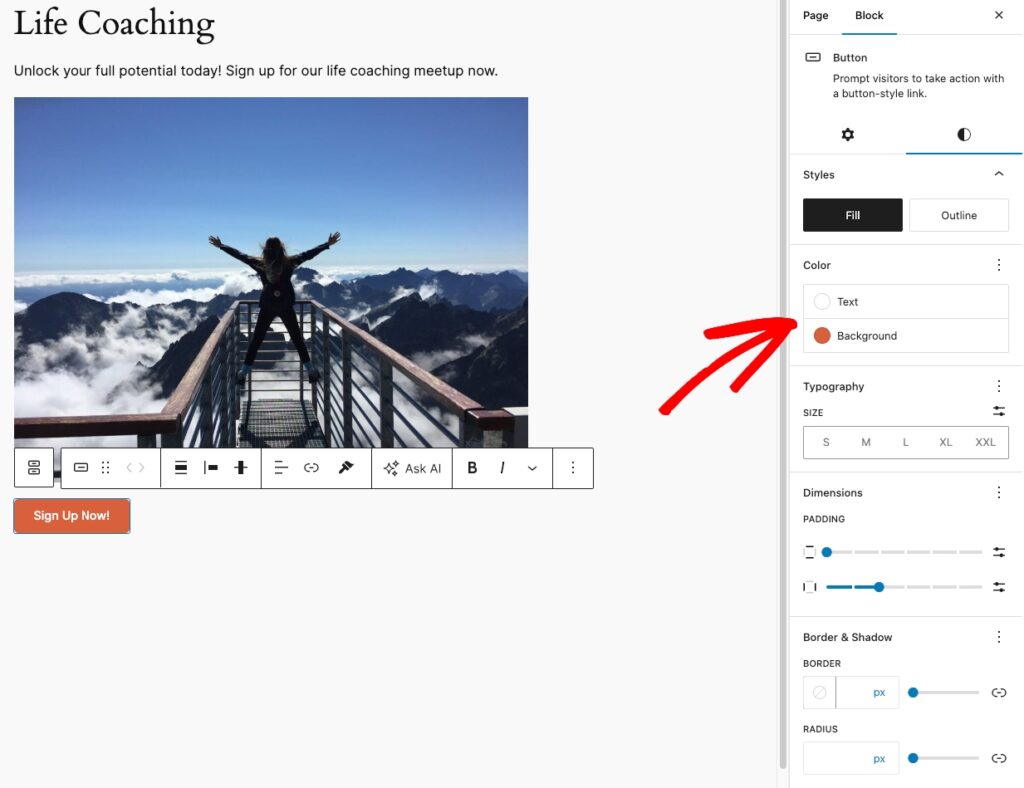Switch to the Block tab
This screenshot has width=1024, height=788.
(869, 16)
